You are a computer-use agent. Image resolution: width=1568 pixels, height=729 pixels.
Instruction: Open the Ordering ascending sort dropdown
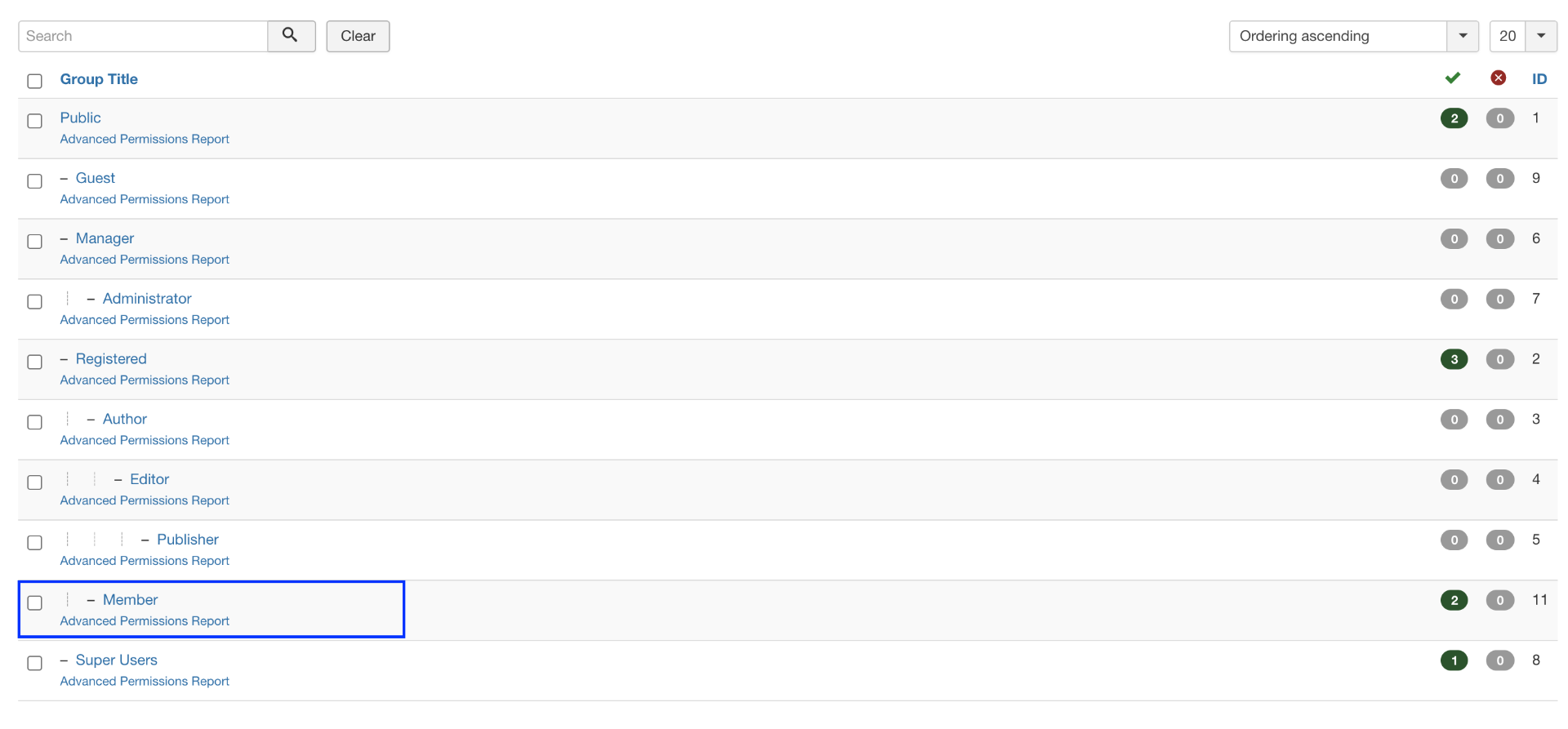click(1353, 36)
